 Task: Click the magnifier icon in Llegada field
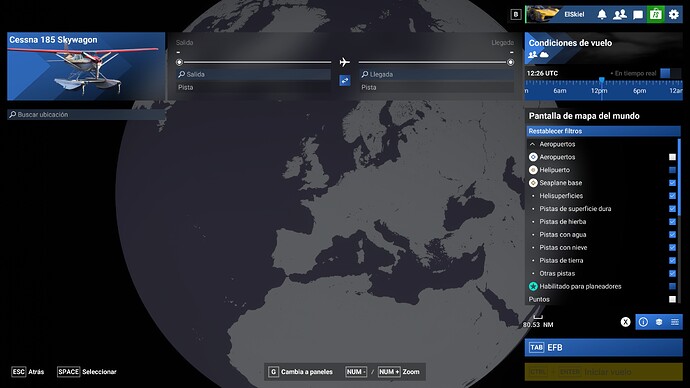coord(364,74)
